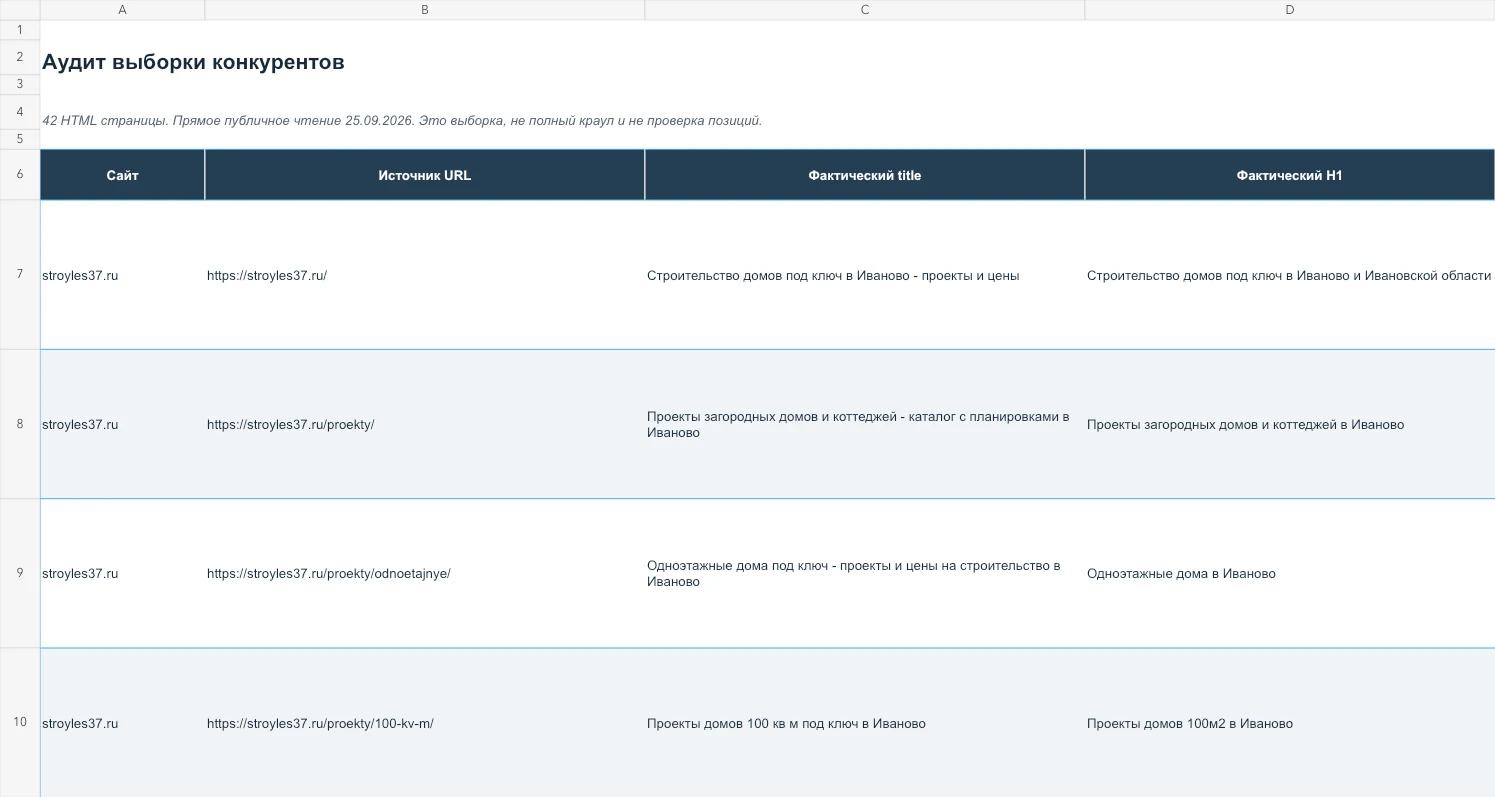The width and height of the screenshot is (1495, 797).
Task: Click the '42 HTML страницы' note cell
Action: (x=402, y=121)
